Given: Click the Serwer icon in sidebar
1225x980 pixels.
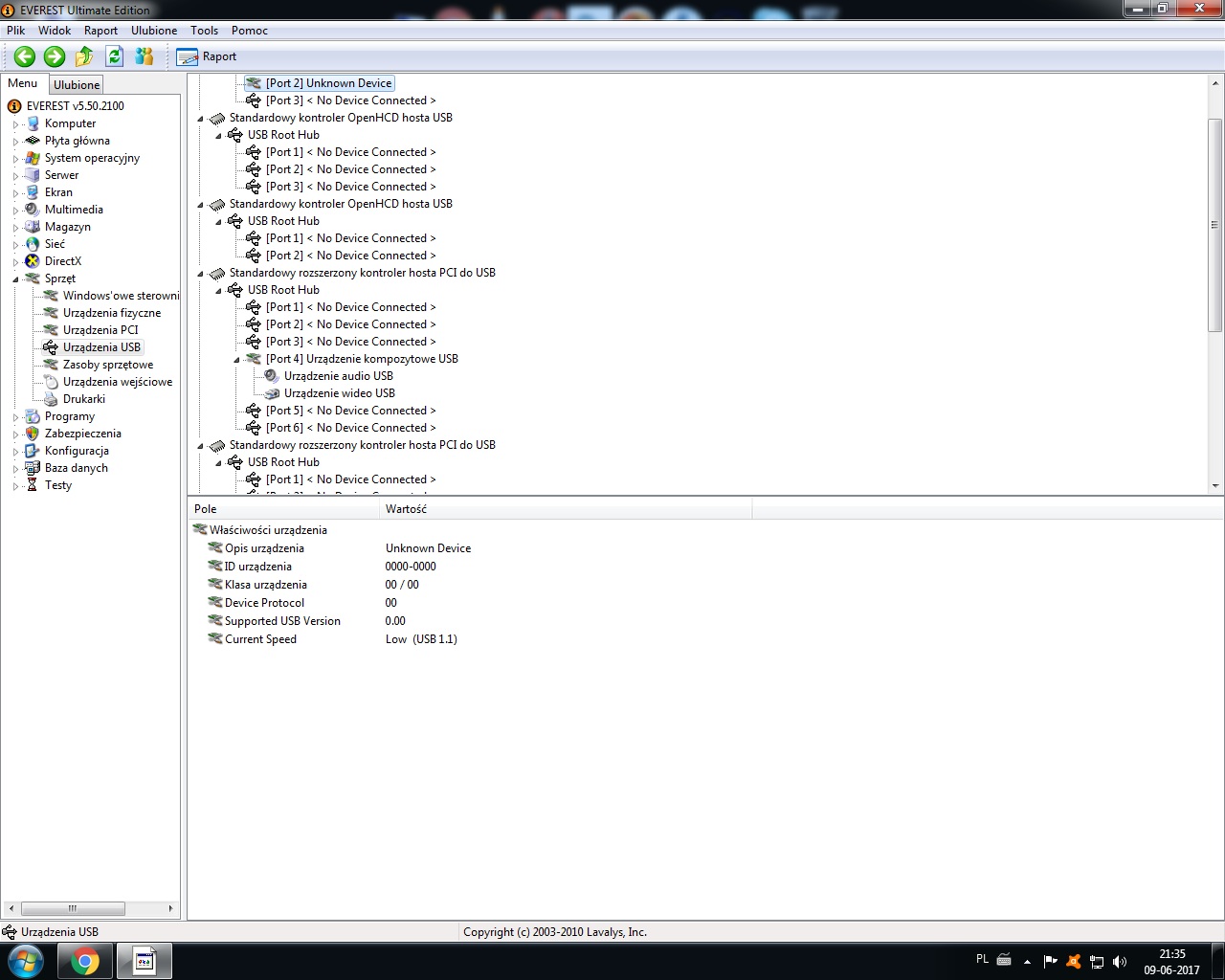Looking at the screenshot, I should 33,175.
